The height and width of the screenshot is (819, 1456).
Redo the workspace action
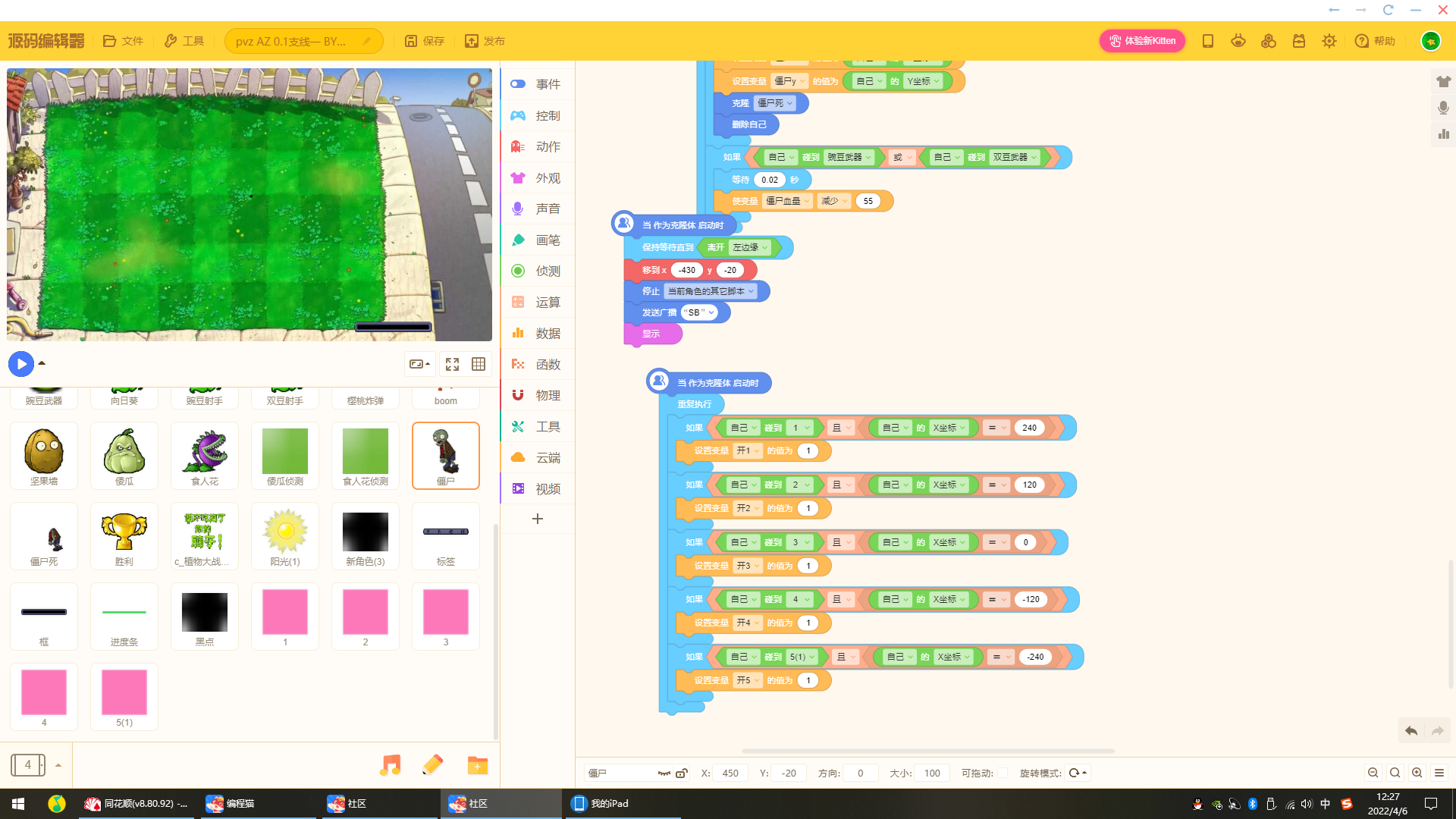1438,731
